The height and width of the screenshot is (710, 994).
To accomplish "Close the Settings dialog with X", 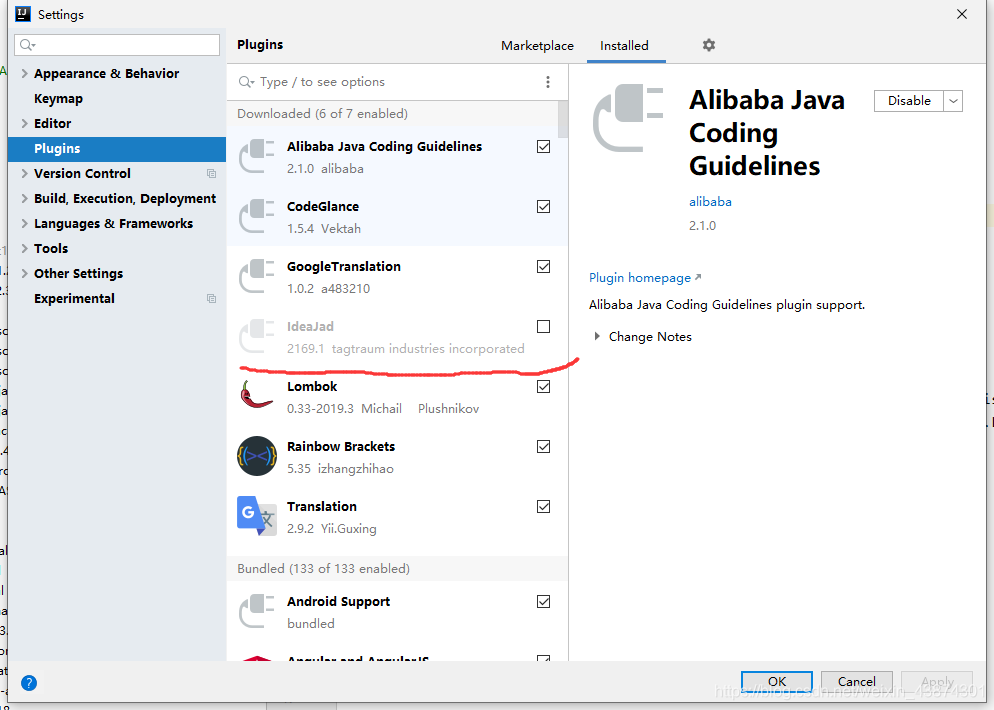I will pos(962,14).
